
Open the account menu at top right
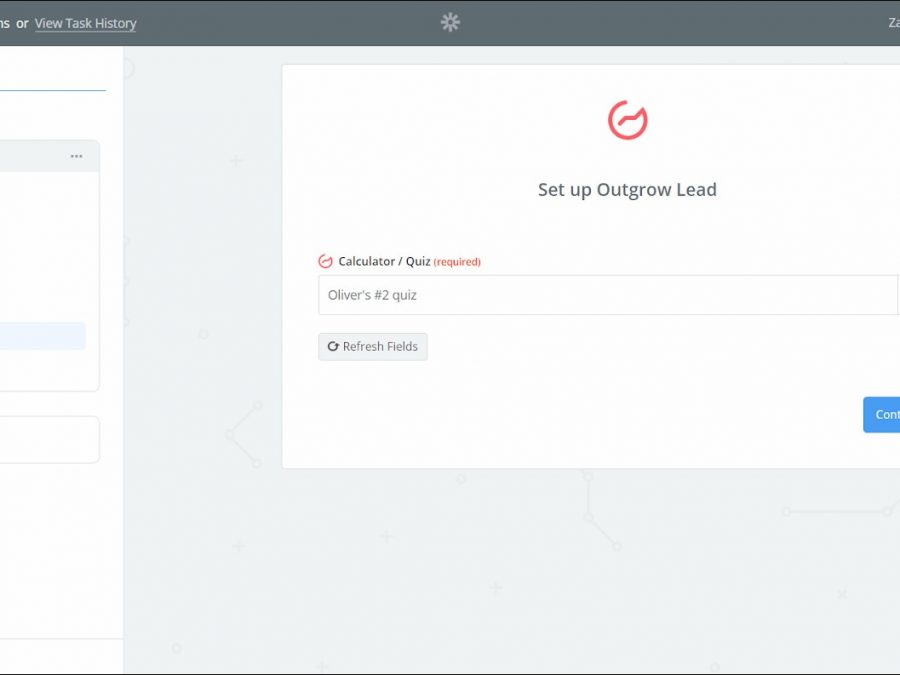pyautogui.click(x=892, y=23)
